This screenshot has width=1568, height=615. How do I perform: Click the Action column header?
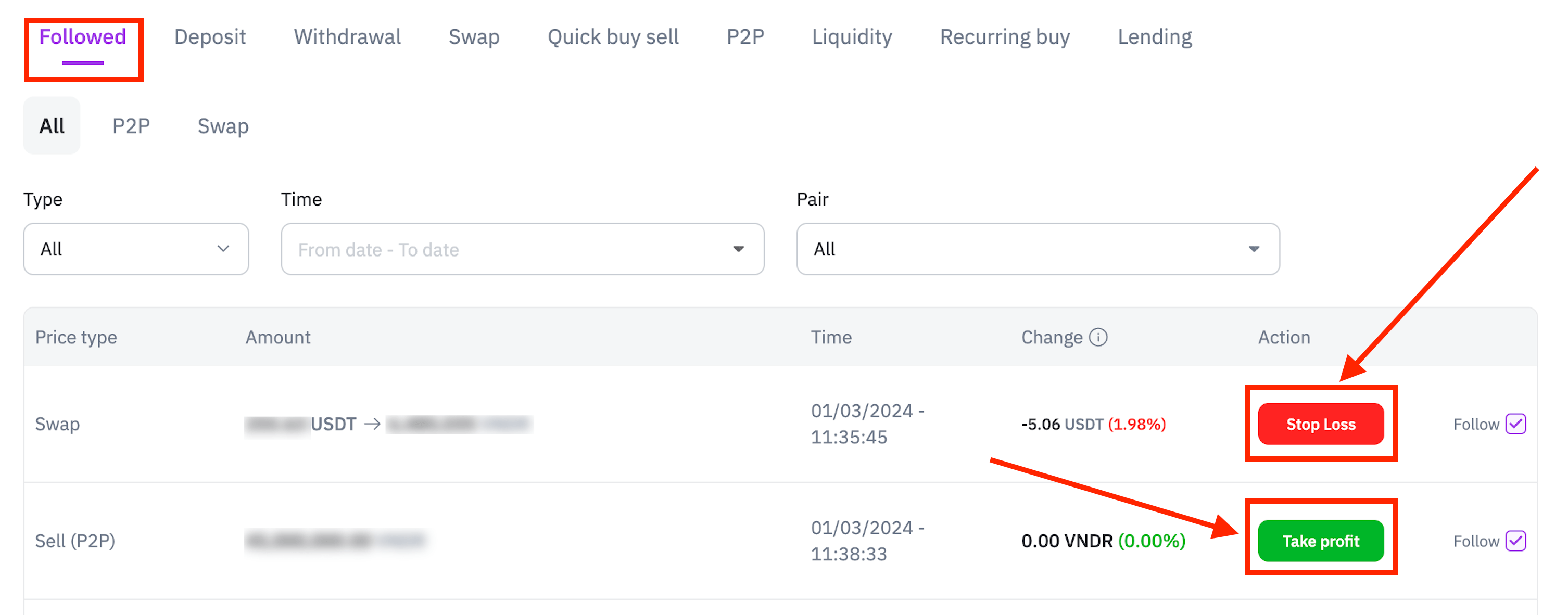coord(1284,337)
